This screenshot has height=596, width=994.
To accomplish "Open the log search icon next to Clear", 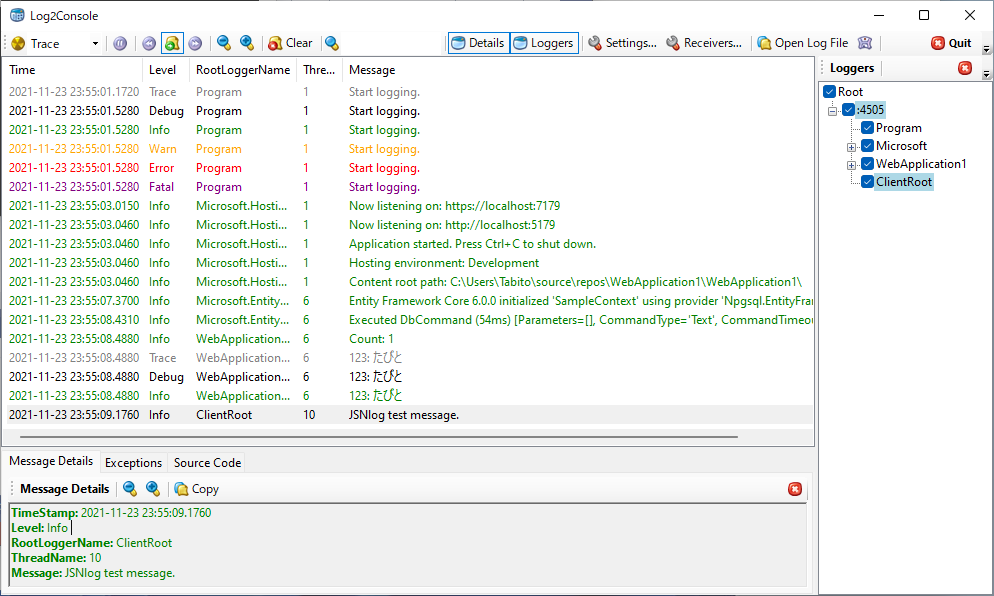I will (332, 43).
